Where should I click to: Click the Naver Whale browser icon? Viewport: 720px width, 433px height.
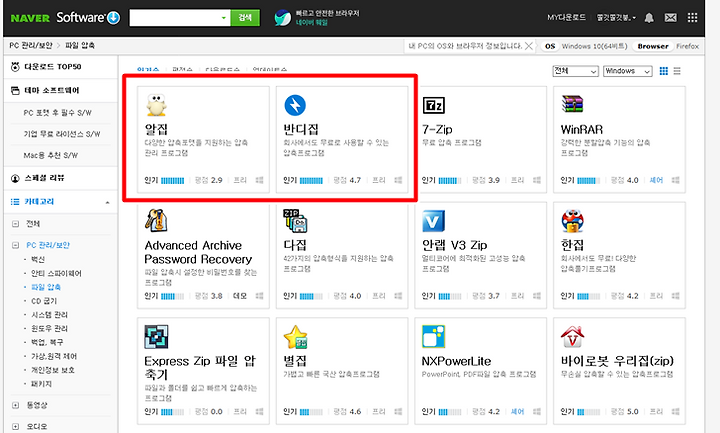click(x=283, y=18)
